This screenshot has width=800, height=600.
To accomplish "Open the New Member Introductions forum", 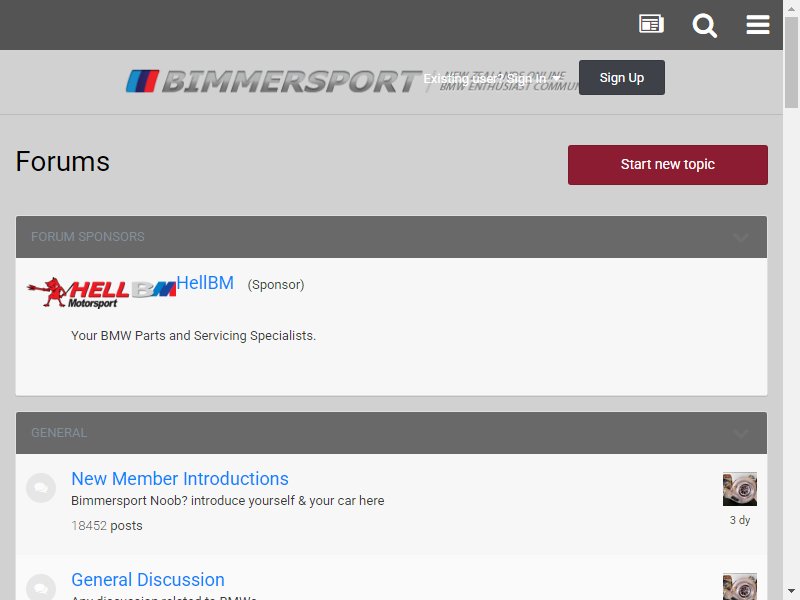I will point(180,479).
